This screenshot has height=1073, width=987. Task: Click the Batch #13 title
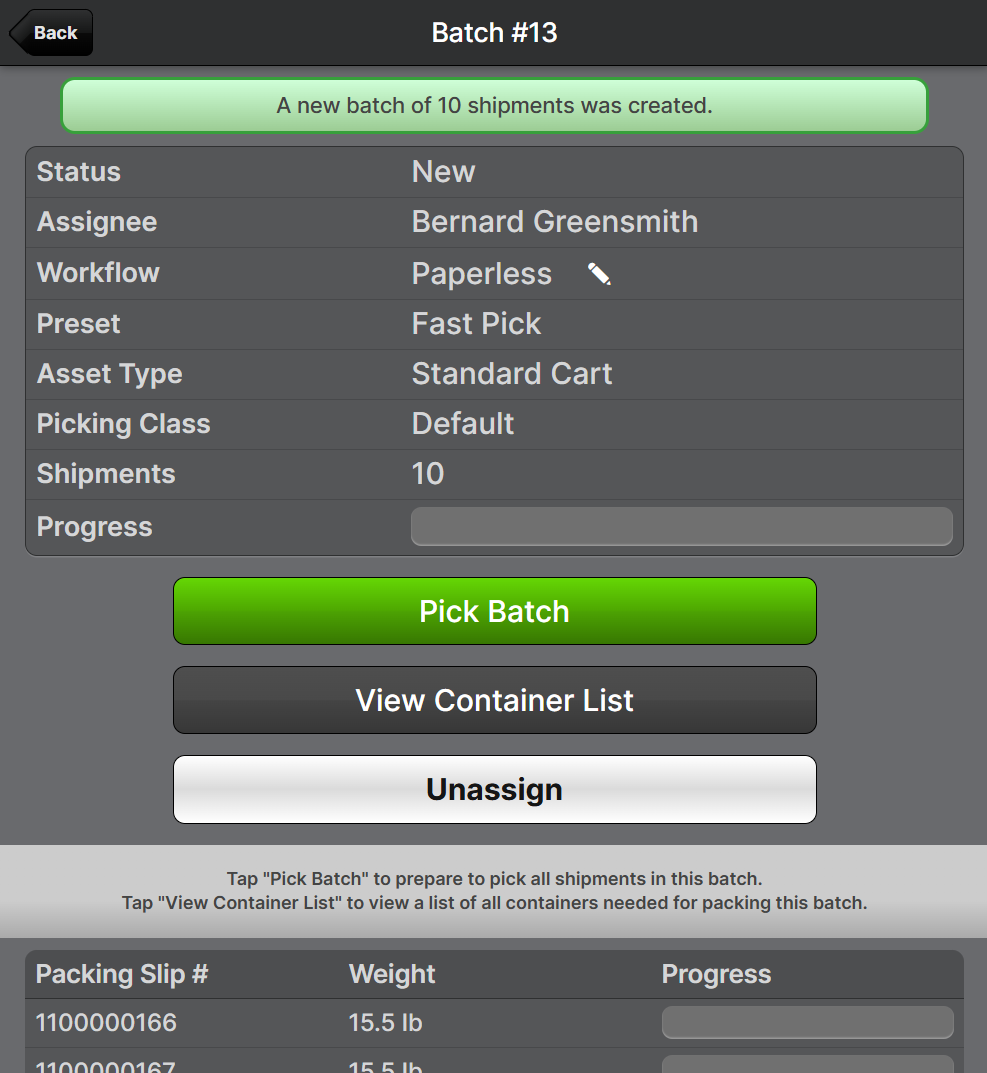click(494, 33)
